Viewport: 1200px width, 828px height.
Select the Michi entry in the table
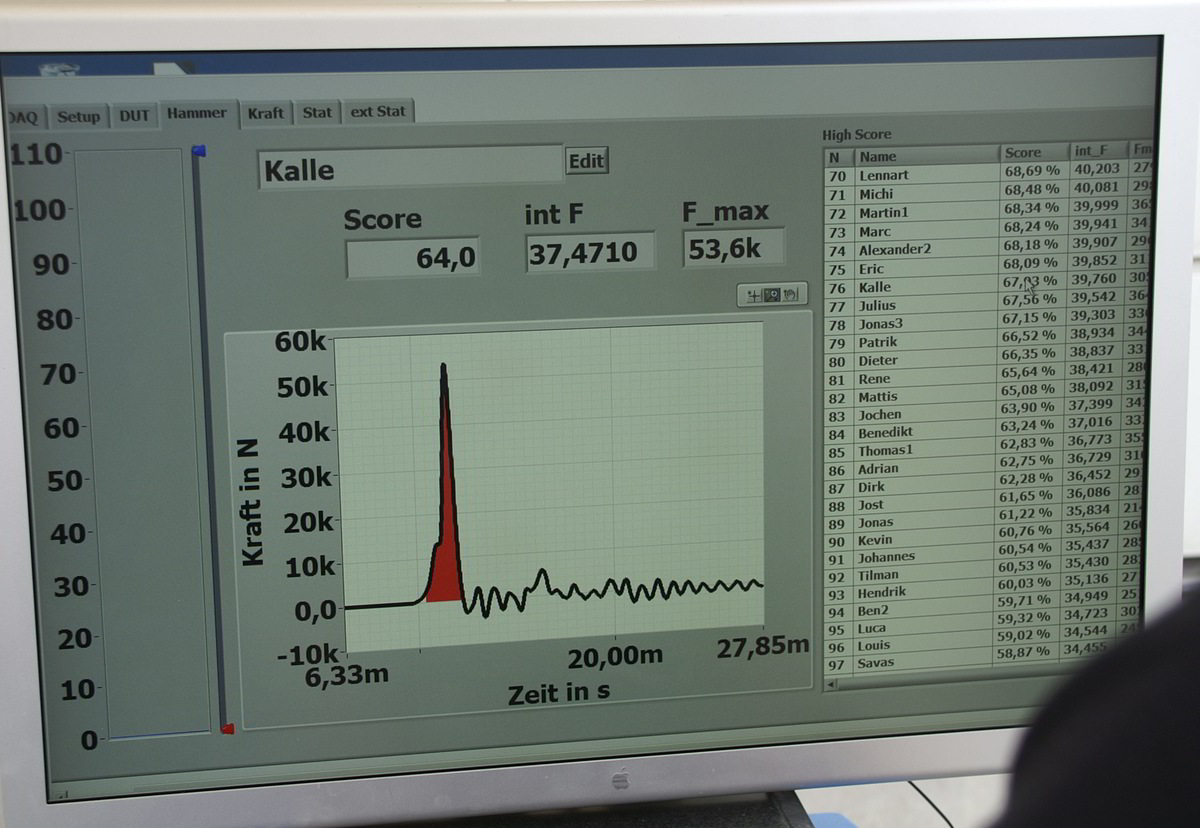coord(876,194)
